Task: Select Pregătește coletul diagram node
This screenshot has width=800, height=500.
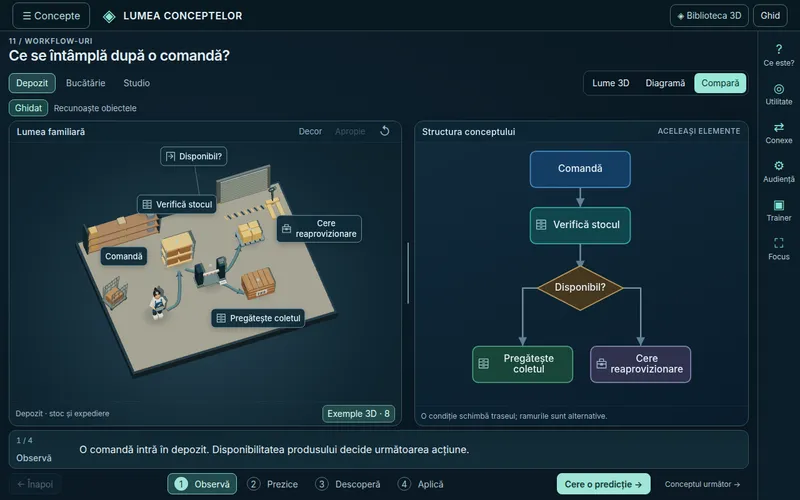Action: tap(522, 364)
